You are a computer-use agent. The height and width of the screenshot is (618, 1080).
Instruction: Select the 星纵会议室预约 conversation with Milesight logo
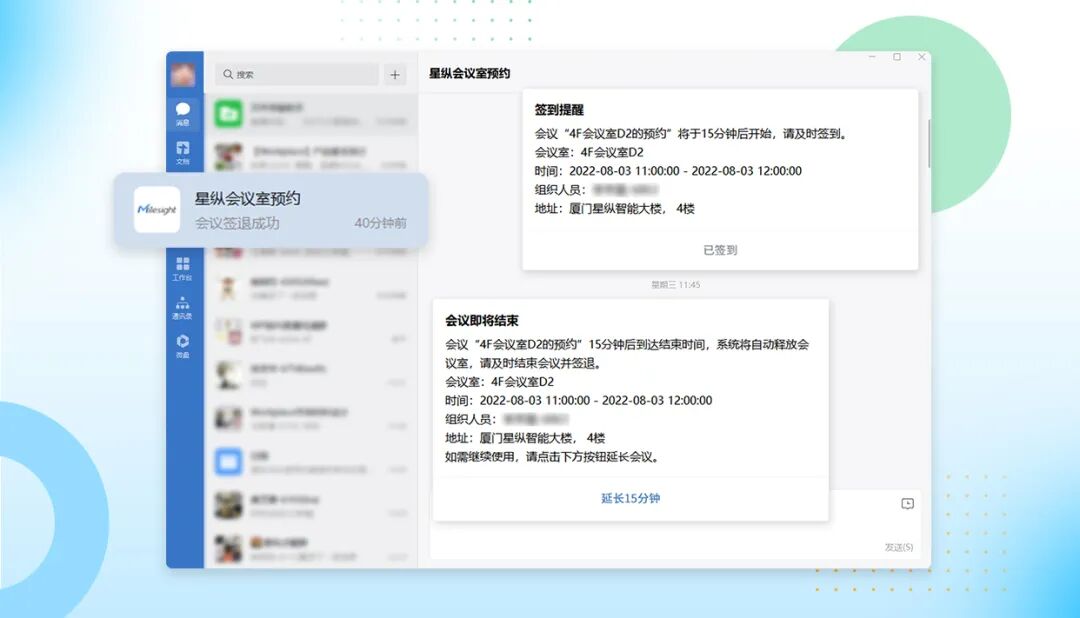point(271,209)
